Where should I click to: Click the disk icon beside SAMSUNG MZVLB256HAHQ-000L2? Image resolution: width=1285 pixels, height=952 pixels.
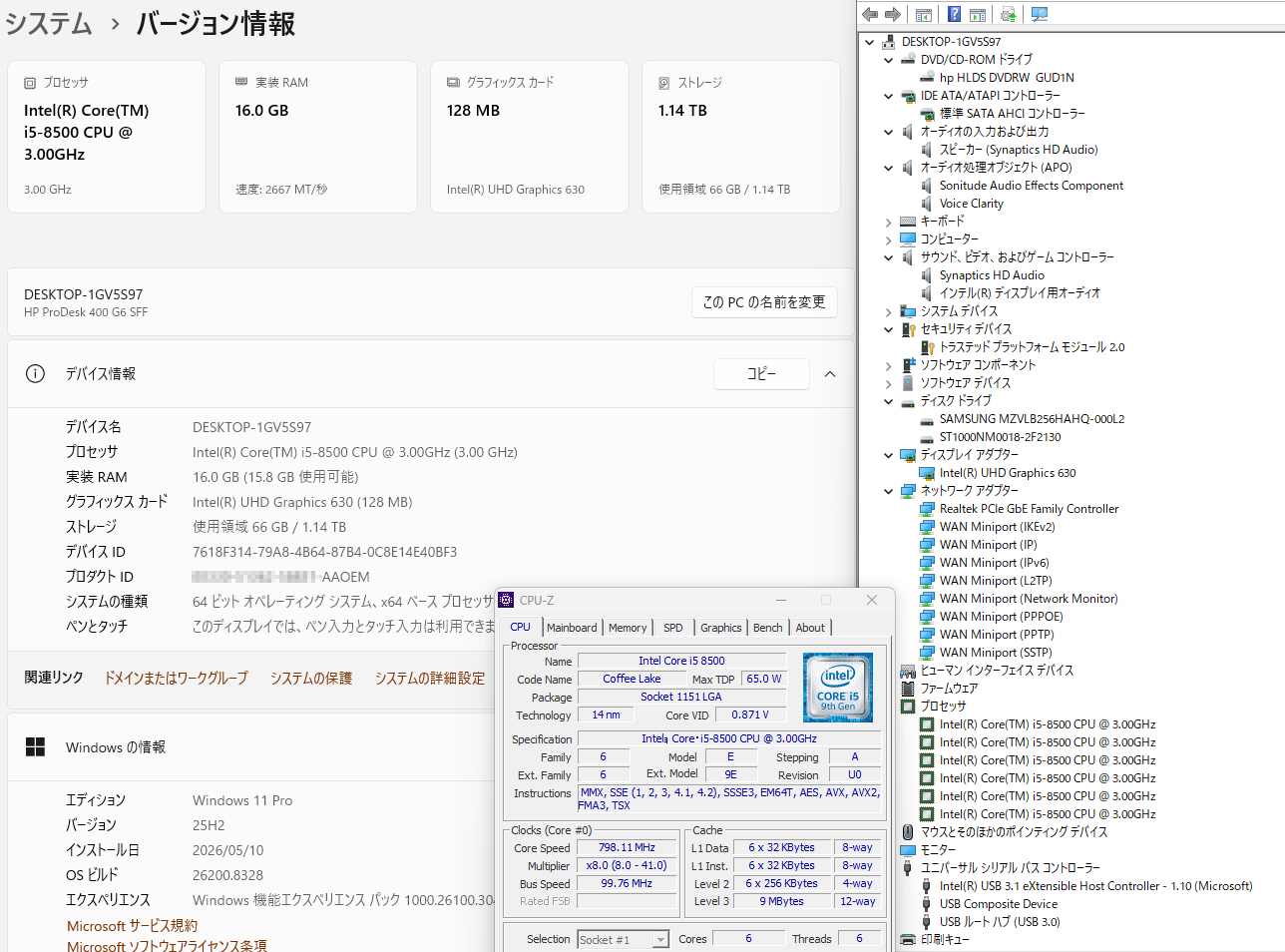[927, 419]
